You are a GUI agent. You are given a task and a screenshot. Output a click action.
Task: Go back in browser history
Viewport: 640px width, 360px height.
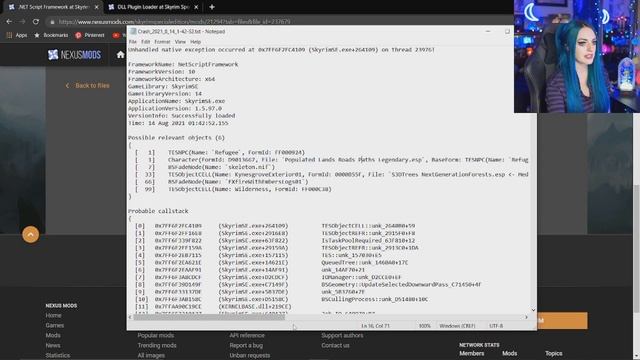point(9,21)
